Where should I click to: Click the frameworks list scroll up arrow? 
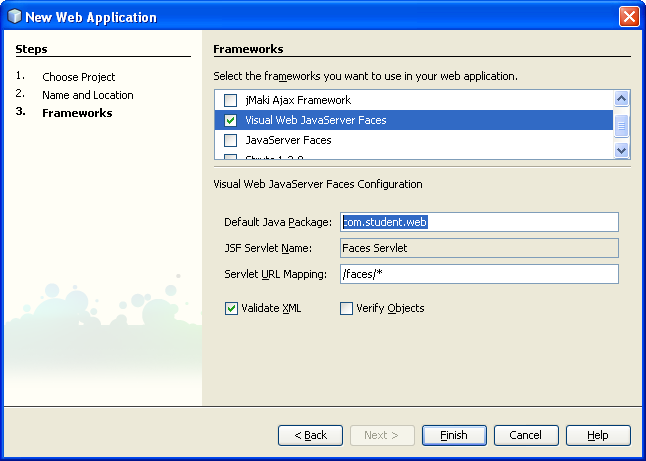(621, 98)
